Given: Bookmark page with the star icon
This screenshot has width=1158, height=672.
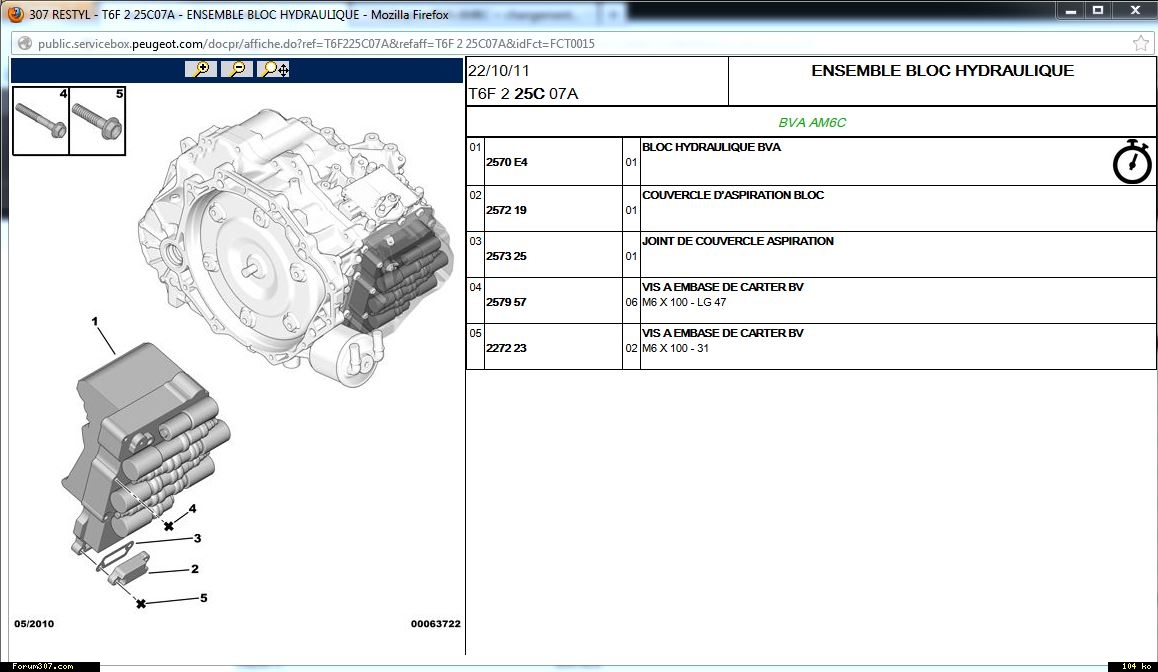Looking at the screenshot, I should pyautogui.click(x=1140, y=43).
